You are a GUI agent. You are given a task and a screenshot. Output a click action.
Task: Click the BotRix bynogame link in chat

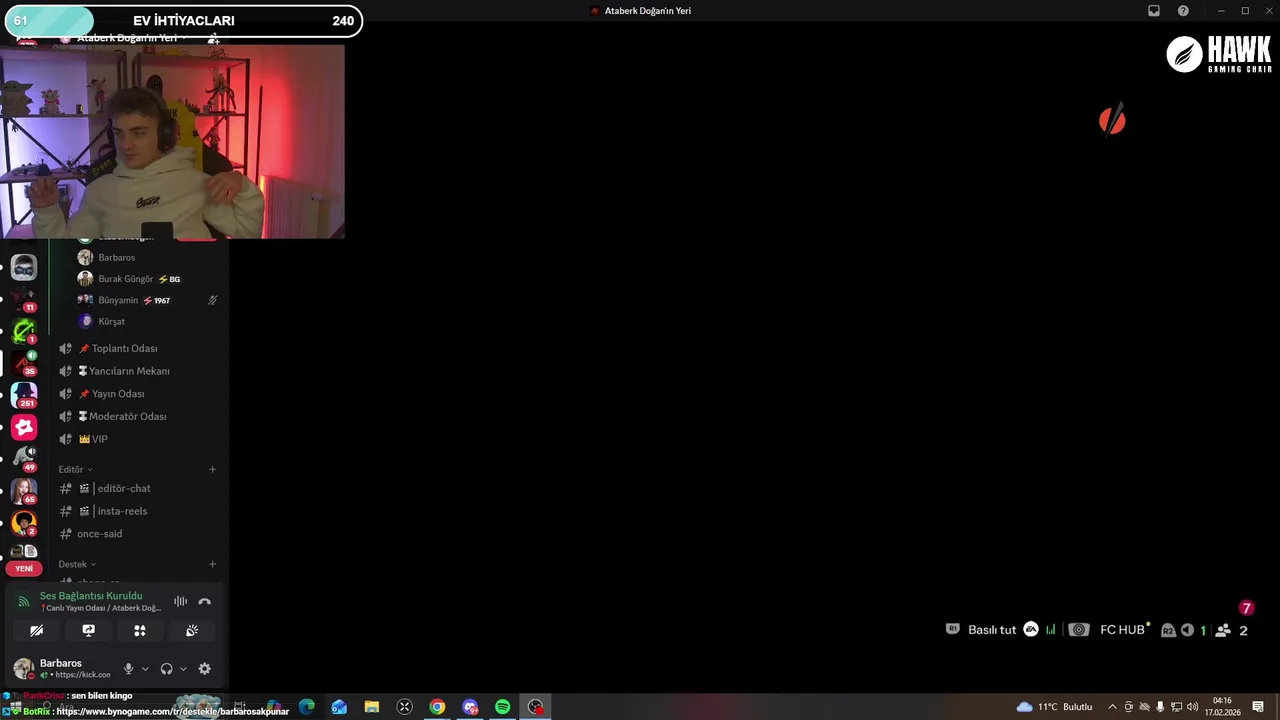(173, 711)
